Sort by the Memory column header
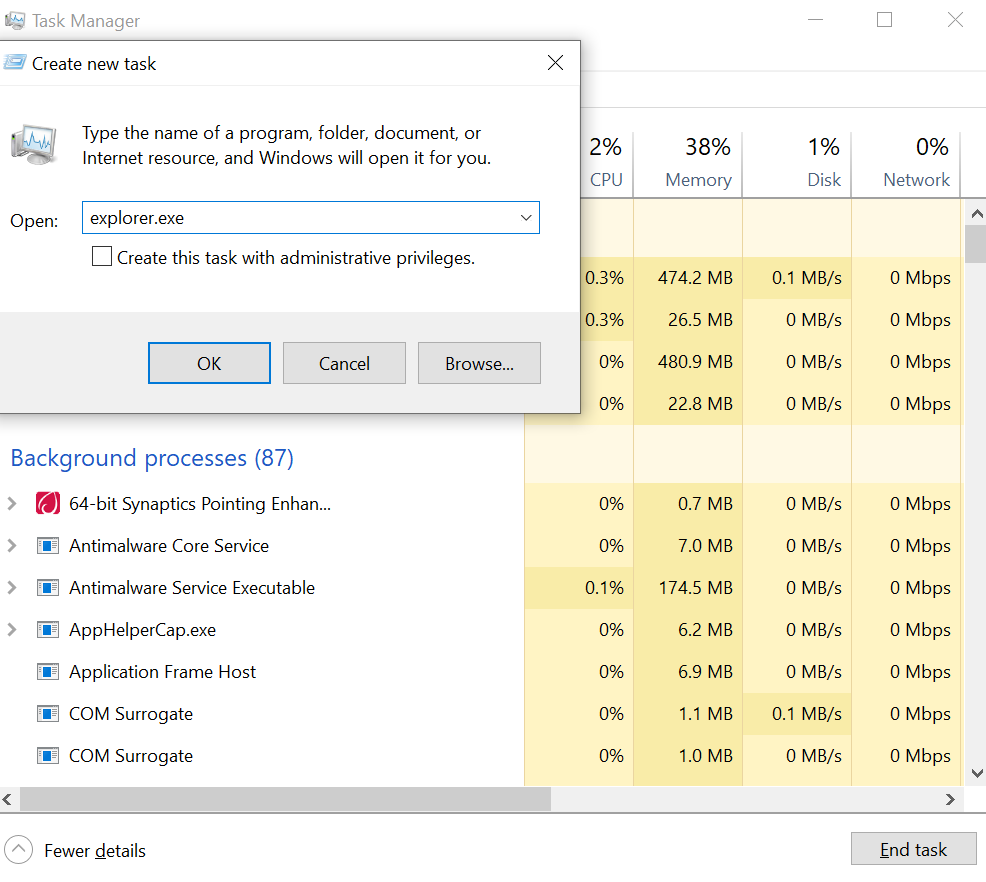 pyautogui.click(x=689, y=163)
